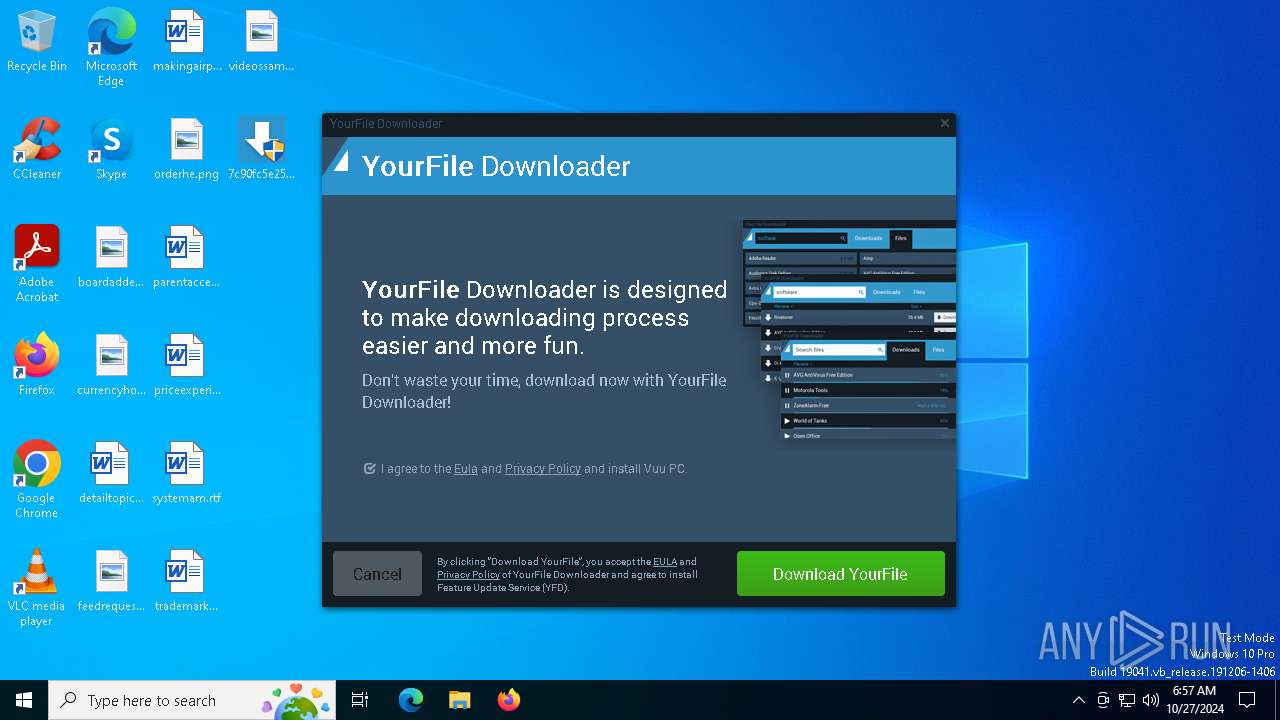Open the network status tray icon
The image size is (1280, 720).
[1127, 700]
